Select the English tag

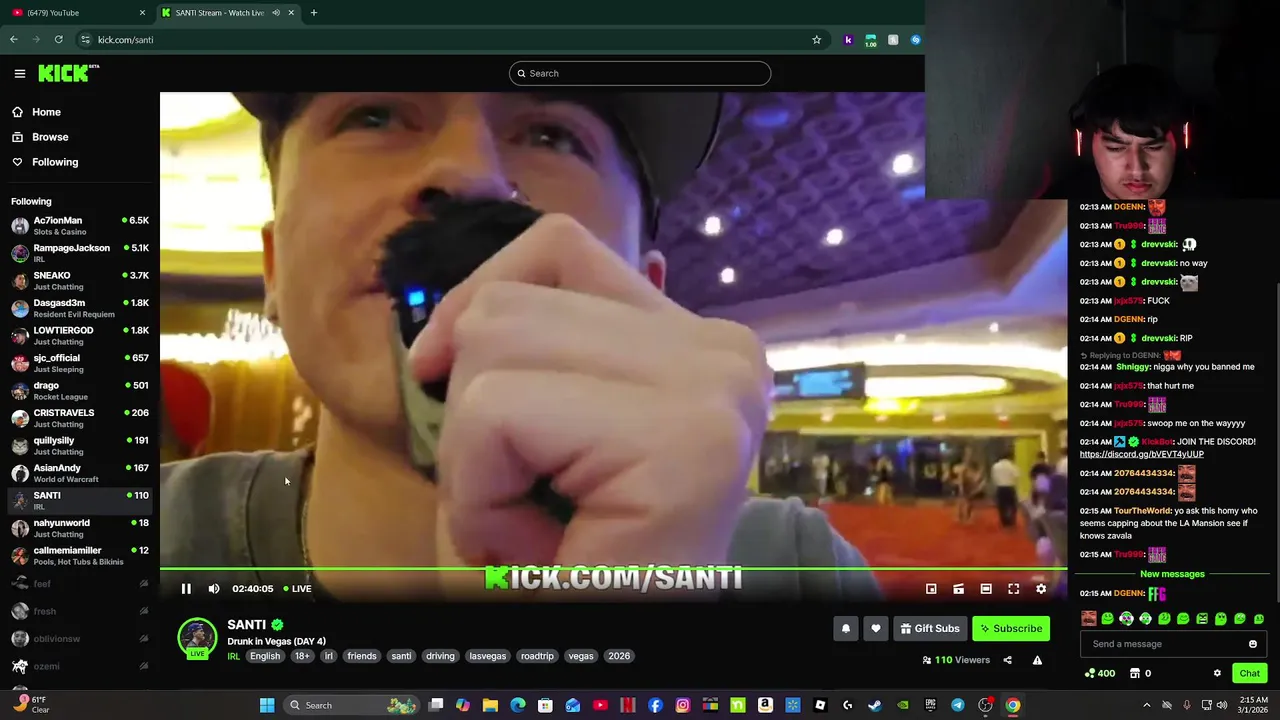point(265,656)
